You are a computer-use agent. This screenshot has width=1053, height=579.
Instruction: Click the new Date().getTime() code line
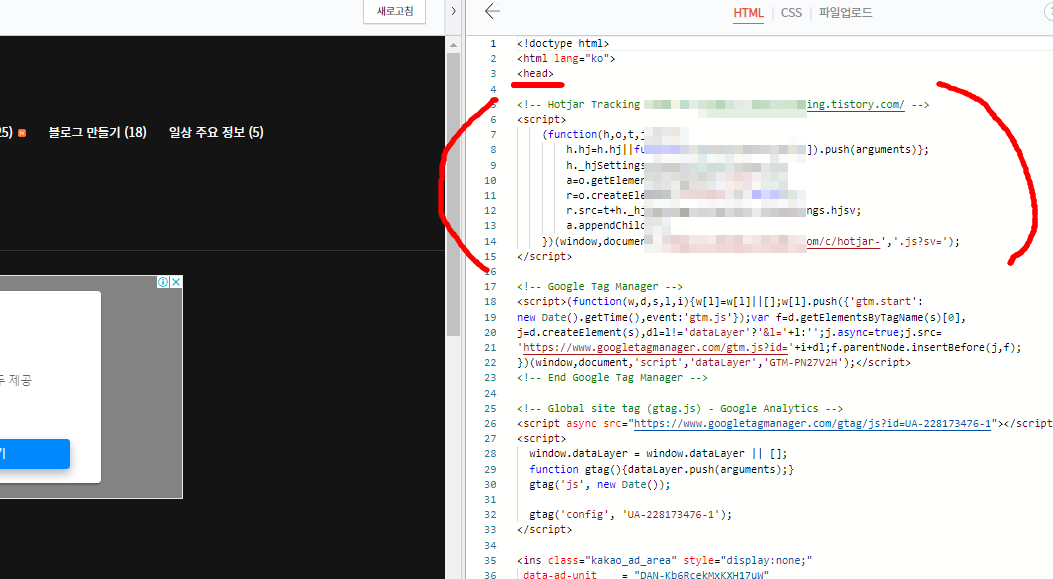tap(741, 317)
